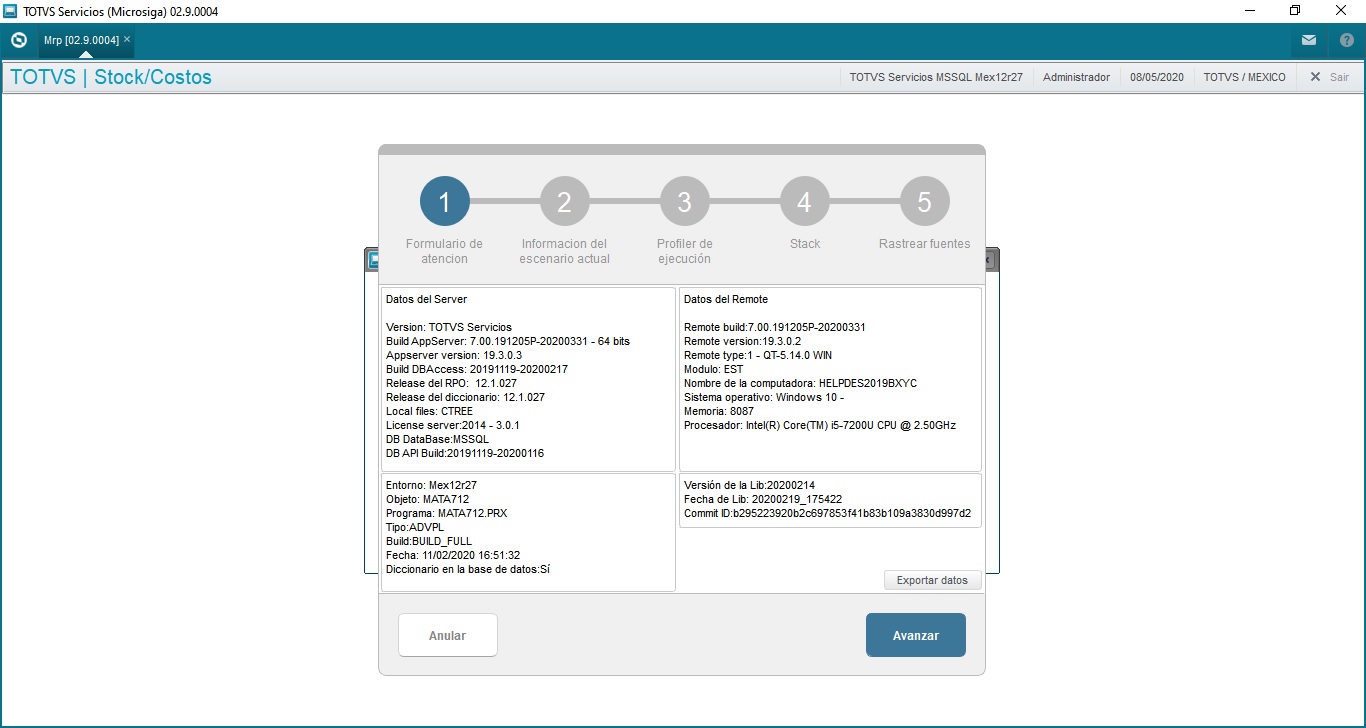Click the Remote type line
The width and height of the screenshot is (1366, 728).
(758, 355)
